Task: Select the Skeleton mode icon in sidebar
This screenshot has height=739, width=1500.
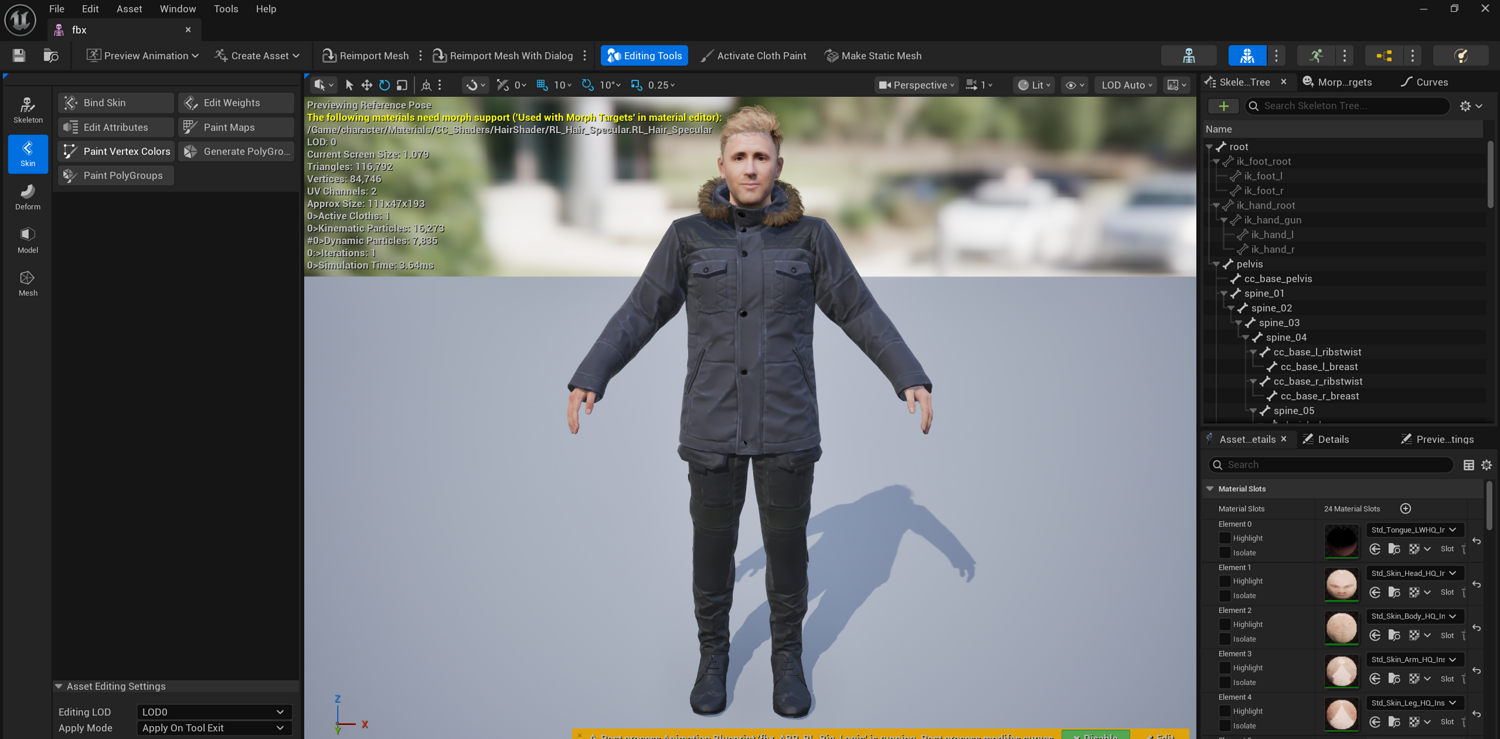Action: 28,109
